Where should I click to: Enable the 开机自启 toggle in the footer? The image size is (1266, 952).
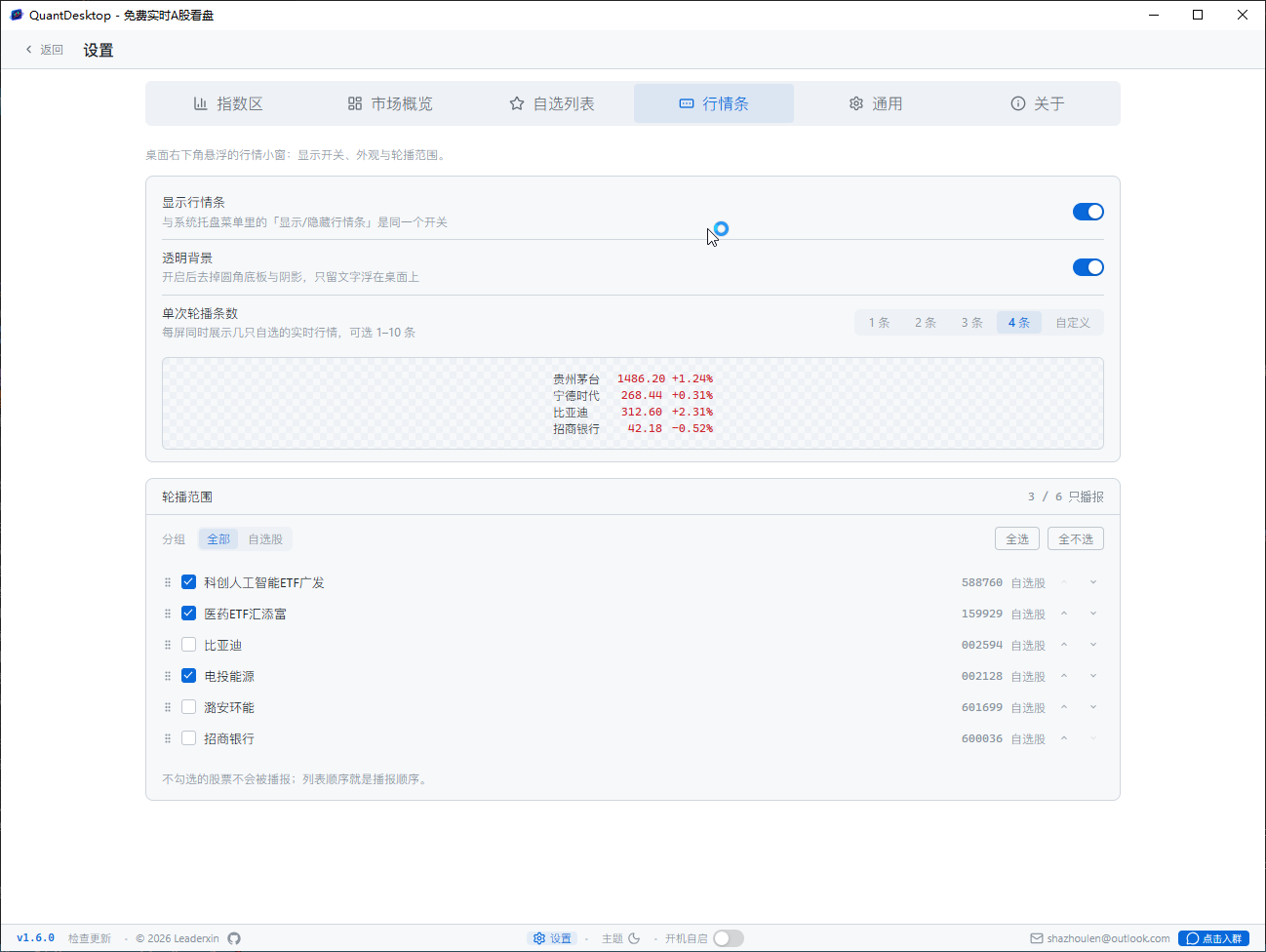[729, 938]
